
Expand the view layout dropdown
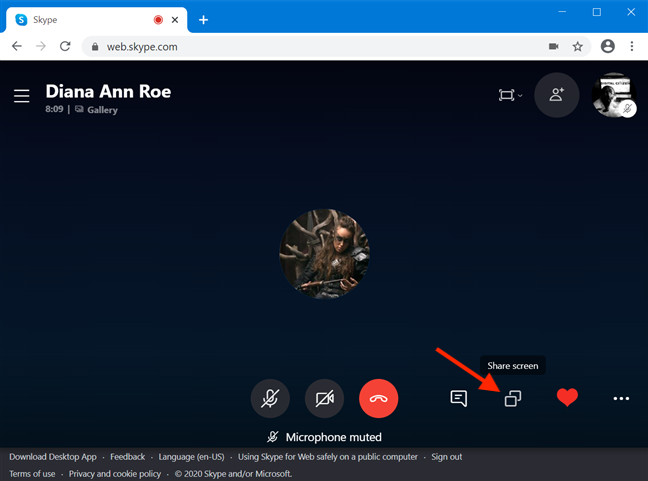click(510, 95)
